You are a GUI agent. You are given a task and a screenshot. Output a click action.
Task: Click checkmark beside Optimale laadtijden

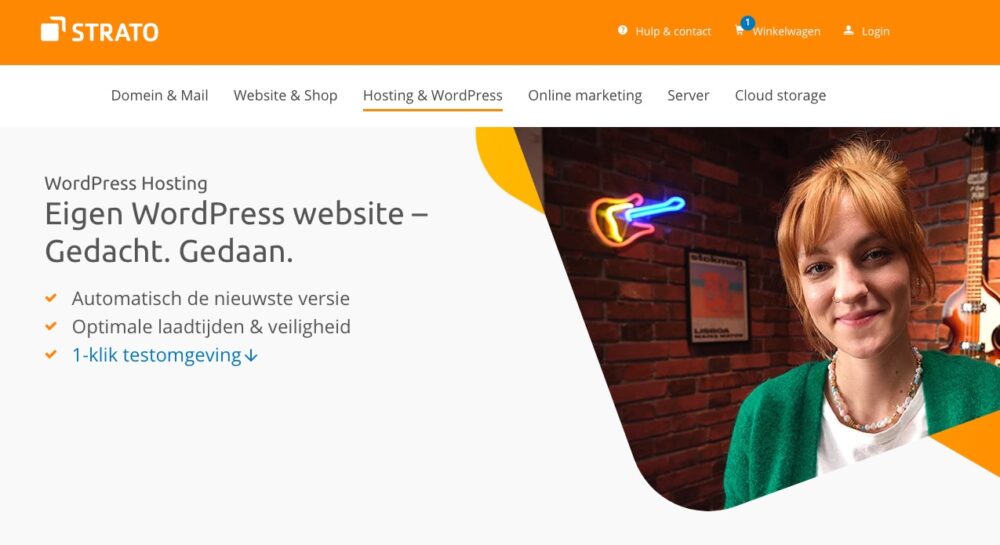[51, 326]
